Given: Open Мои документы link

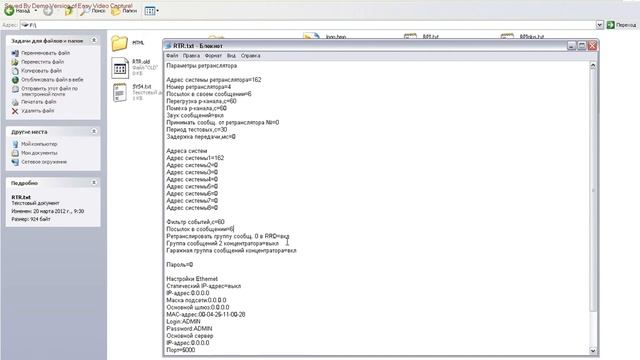Looking at the screenshot, I should tap(39, 153).
